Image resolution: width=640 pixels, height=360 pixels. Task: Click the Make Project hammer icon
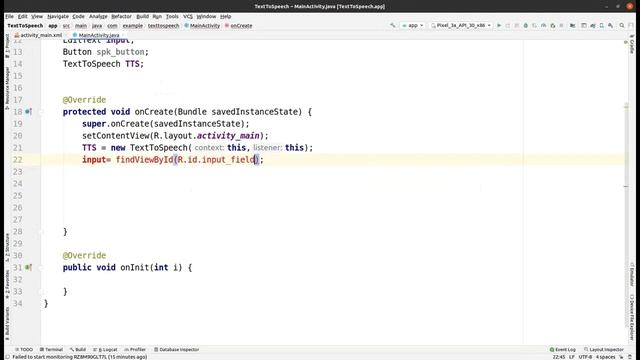point(393,25)
